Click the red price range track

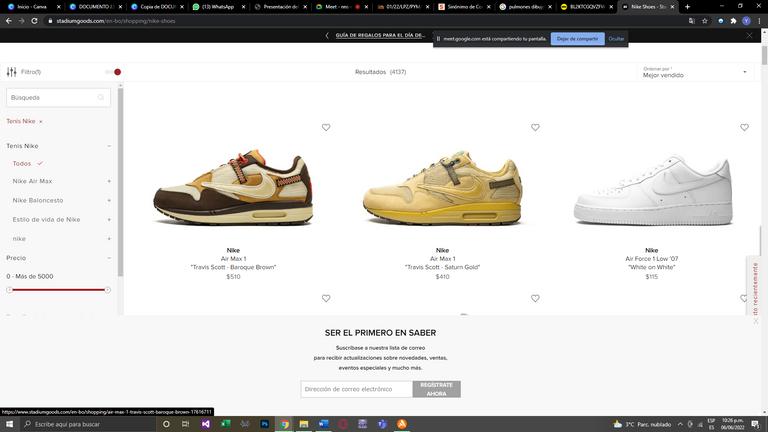click(x=59, y=290)
